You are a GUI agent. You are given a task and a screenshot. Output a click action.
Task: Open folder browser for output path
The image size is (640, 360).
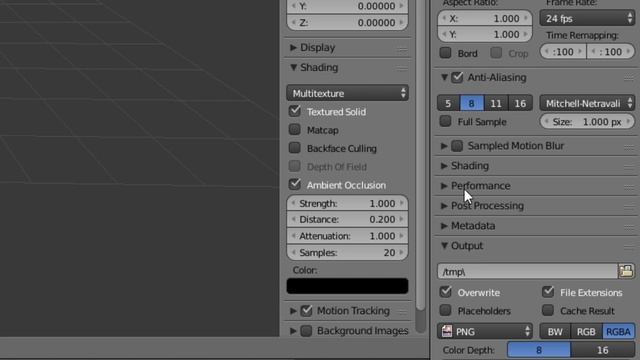626,271
